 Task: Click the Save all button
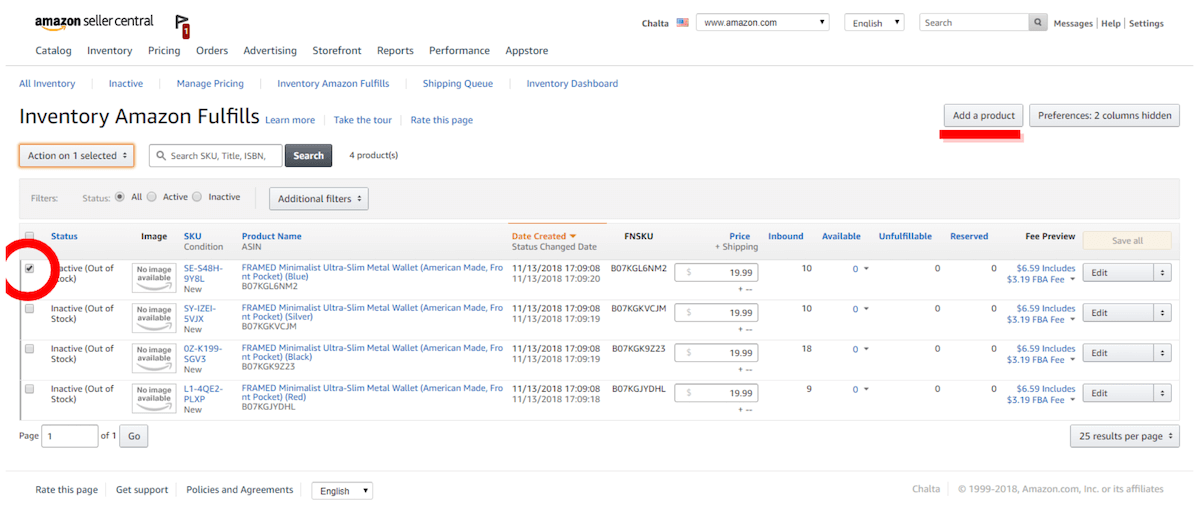[1127, 240]
